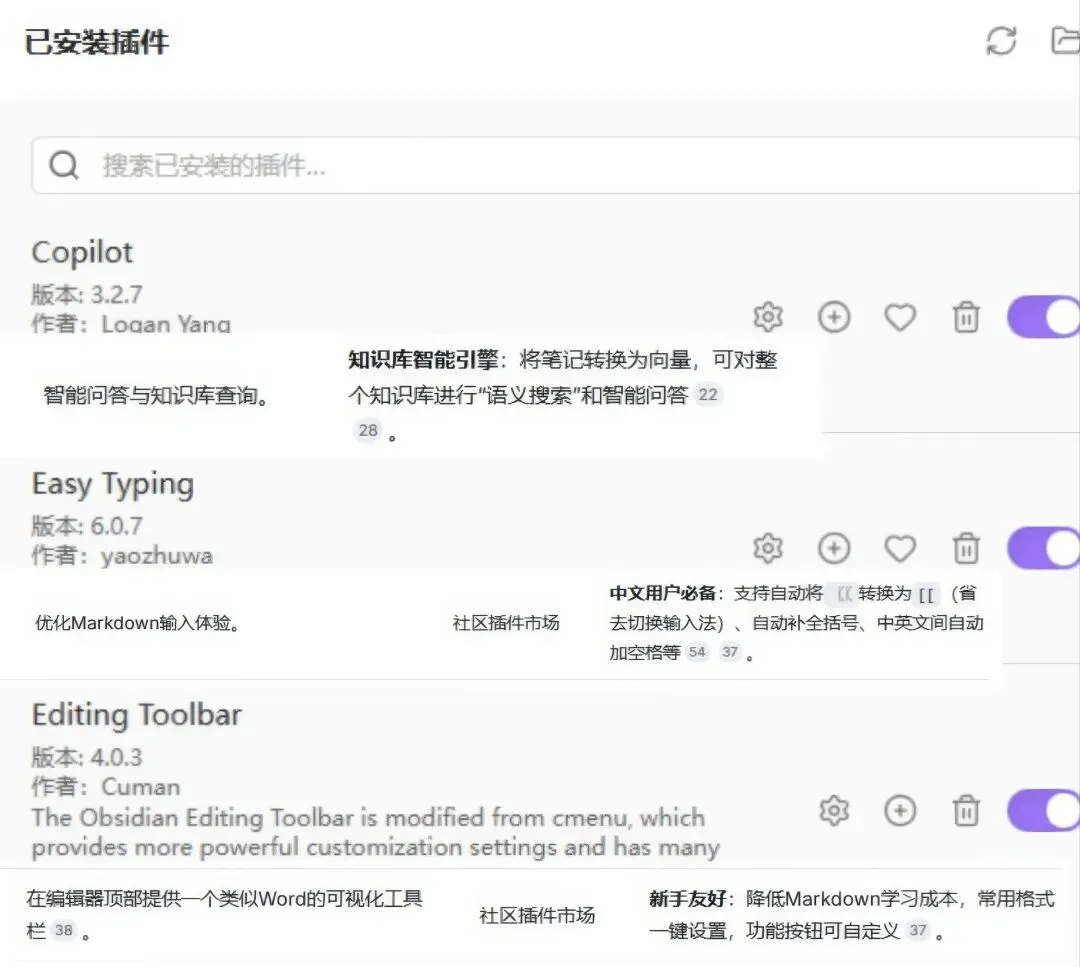The width and height of the screenshot is (1080, 967).
Task: Click 新手友好 bold label
Action: point(687,899)
